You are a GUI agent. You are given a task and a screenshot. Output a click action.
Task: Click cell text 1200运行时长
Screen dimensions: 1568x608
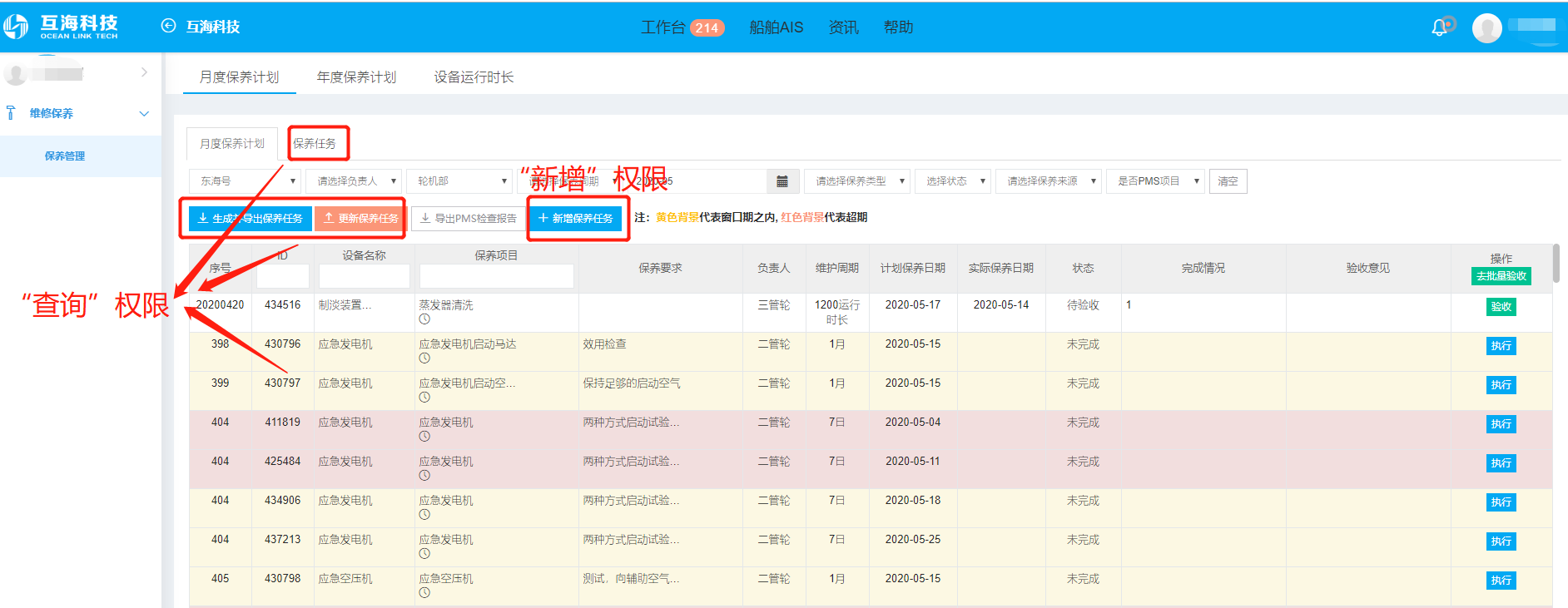pyautogui.click(x=837, y=313)
